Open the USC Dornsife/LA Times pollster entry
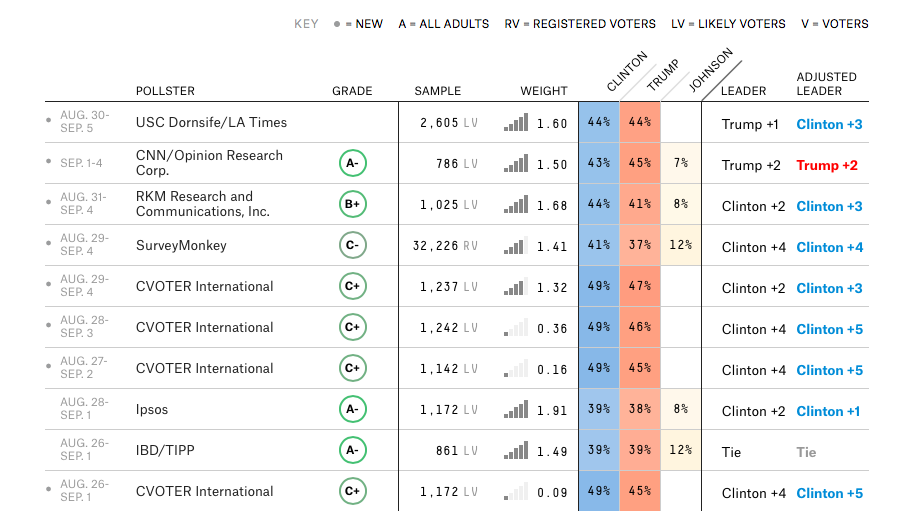Screen dimensions: 902x525 [x=211, y=122]
